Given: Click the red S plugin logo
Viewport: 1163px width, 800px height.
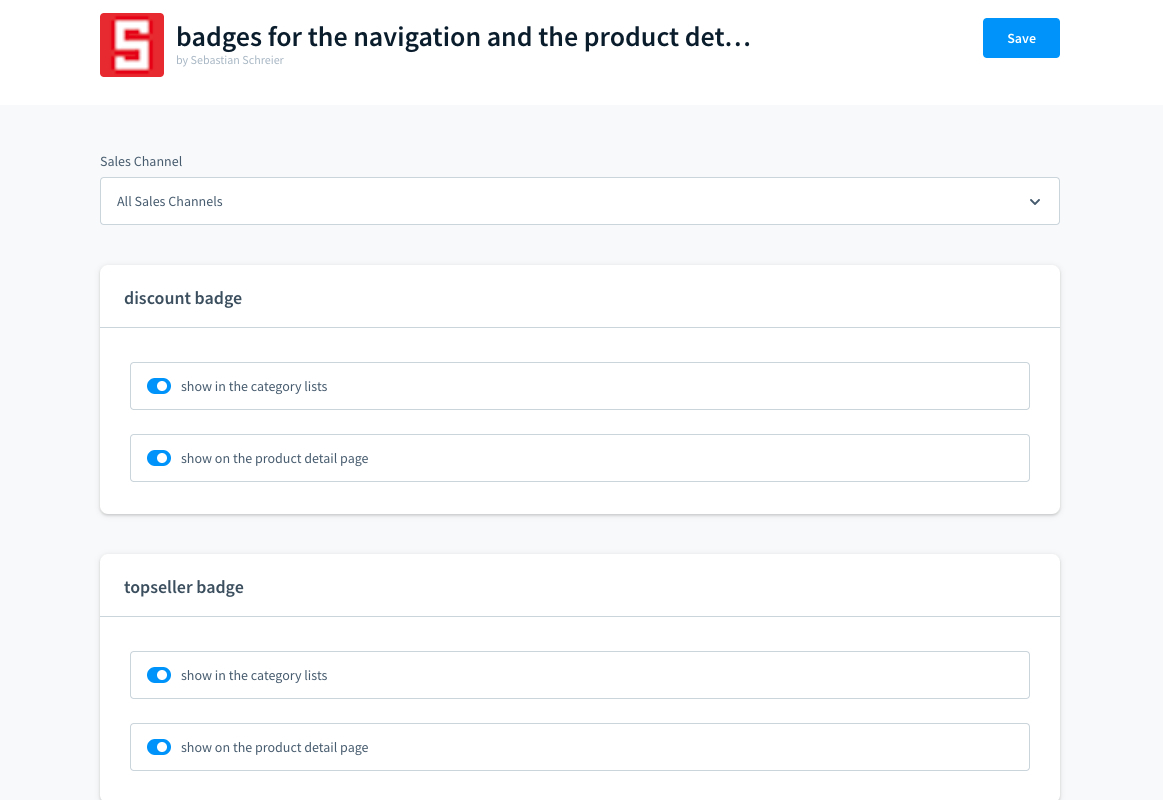Looking at the screenshot, I should 132,45.
